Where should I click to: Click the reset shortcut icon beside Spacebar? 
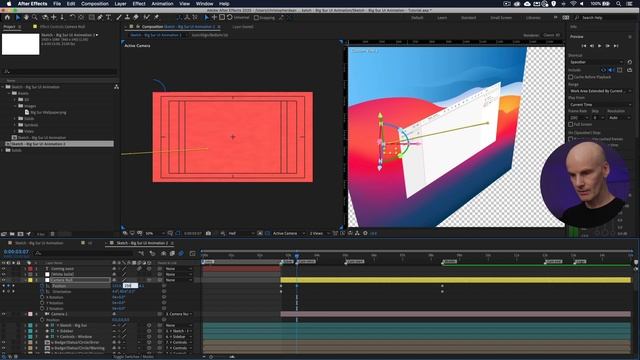630,62
